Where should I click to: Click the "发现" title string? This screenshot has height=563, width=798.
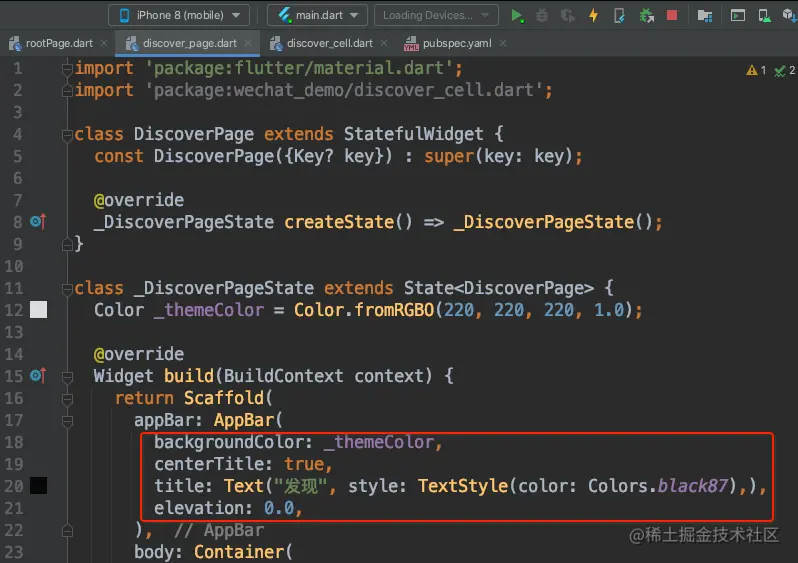point(300,486)
